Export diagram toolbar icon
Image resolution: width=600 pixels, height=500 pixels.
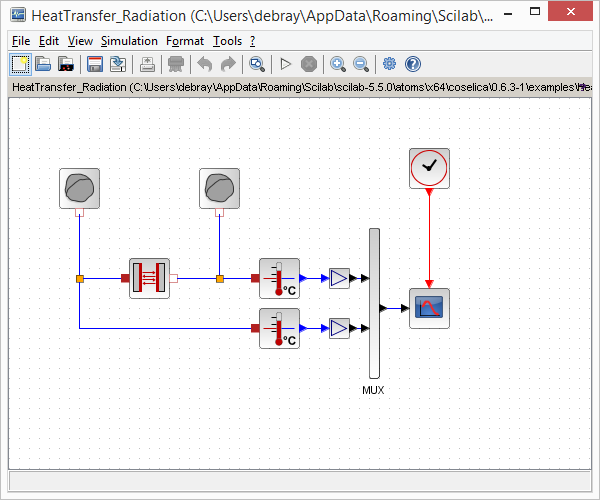tap(147, 64)
